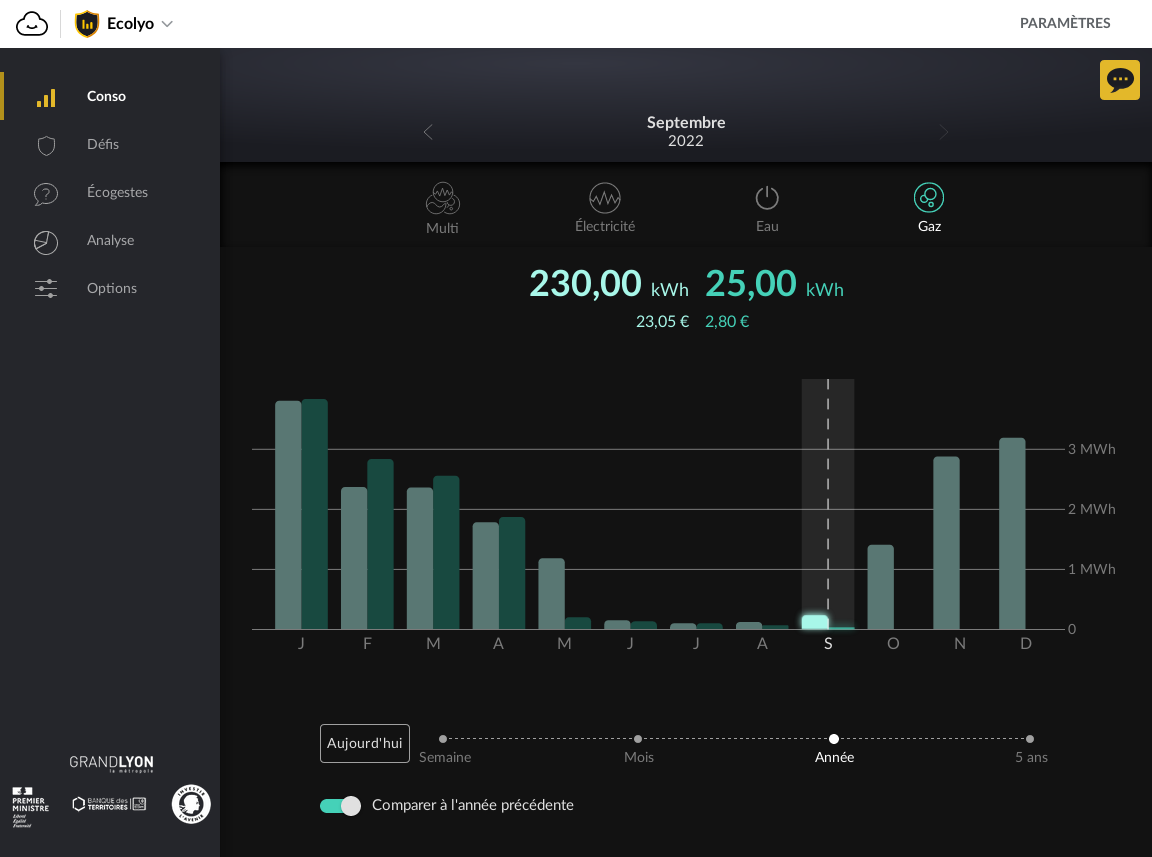
Task: Click the 3 MWh axis label
Action: point(1092,449)
